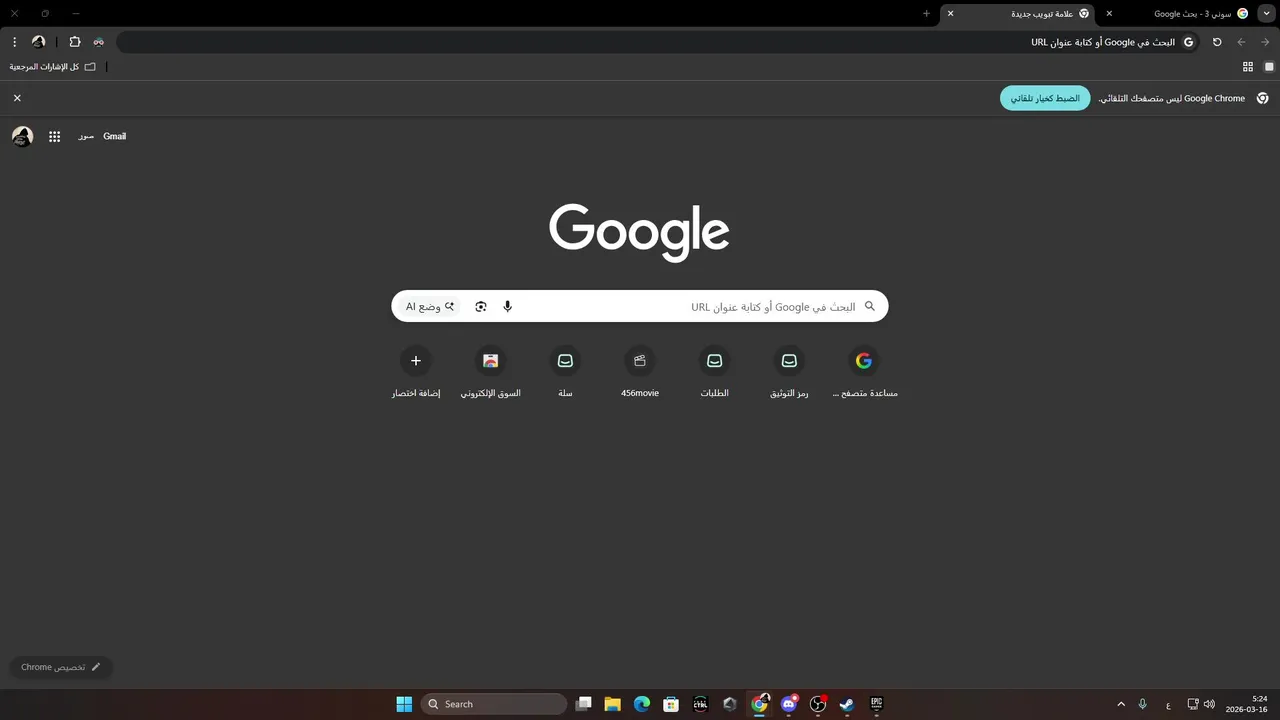This screenshot has height=720, width=1280.
Task: Open the hexagon app icon on the taskbar
Action: tap(730, 704)
